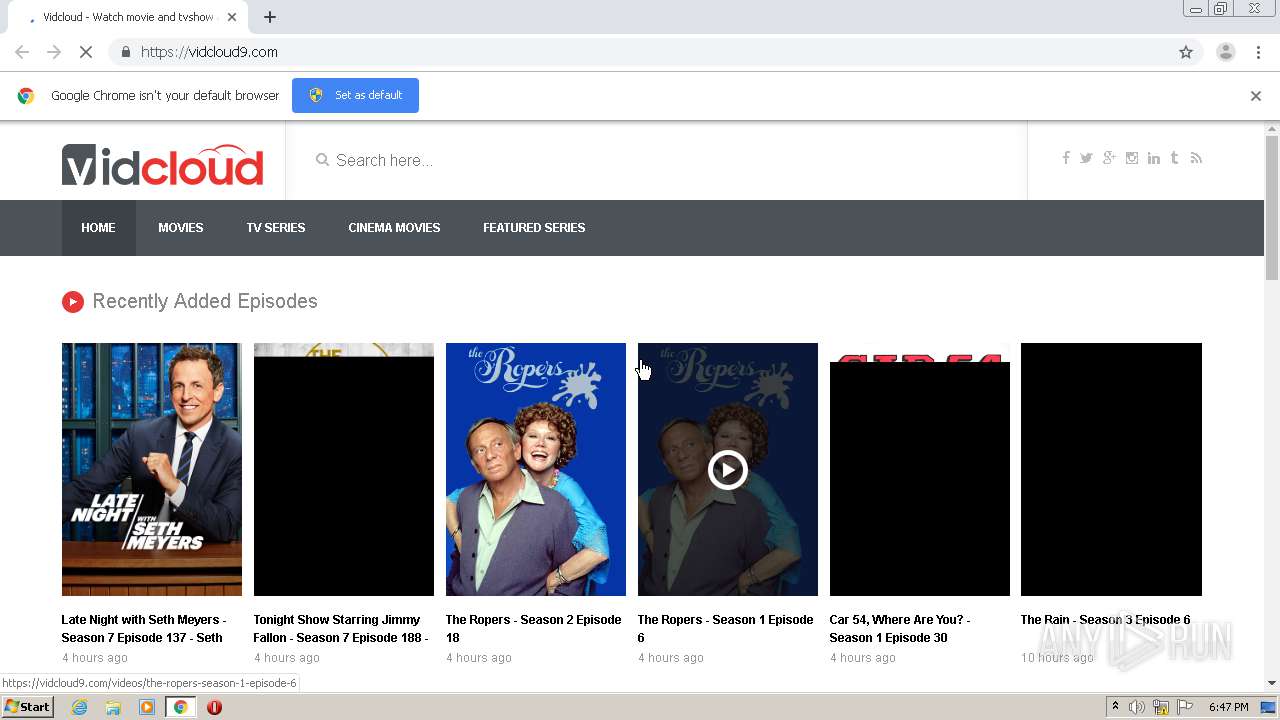
Task: Open Internet Explorer from taskbar
Action: click(79, 707)
